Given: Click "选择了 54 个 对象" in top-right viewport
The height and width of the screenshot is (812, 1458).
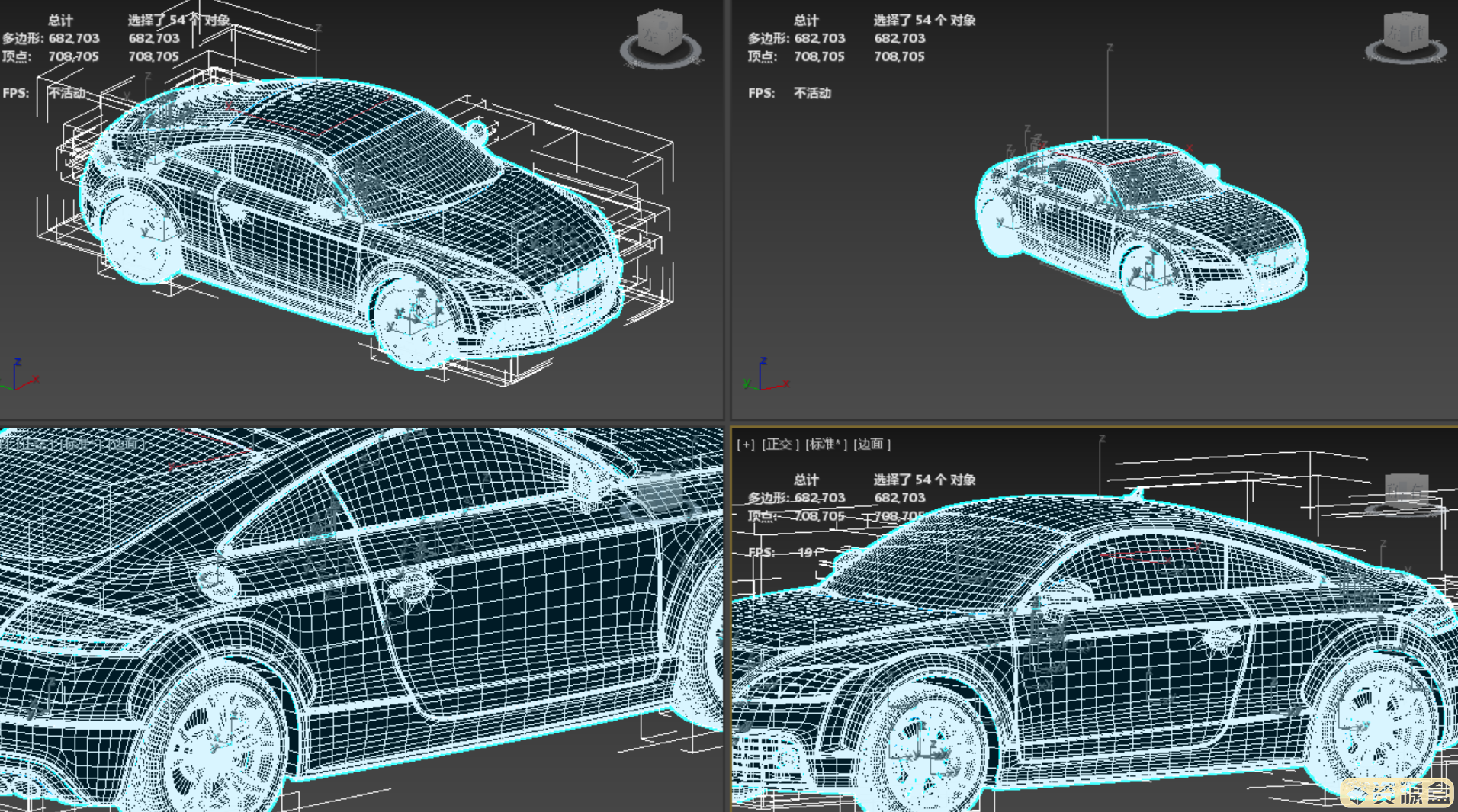Looking at the screenshot, I should (924, 20).
